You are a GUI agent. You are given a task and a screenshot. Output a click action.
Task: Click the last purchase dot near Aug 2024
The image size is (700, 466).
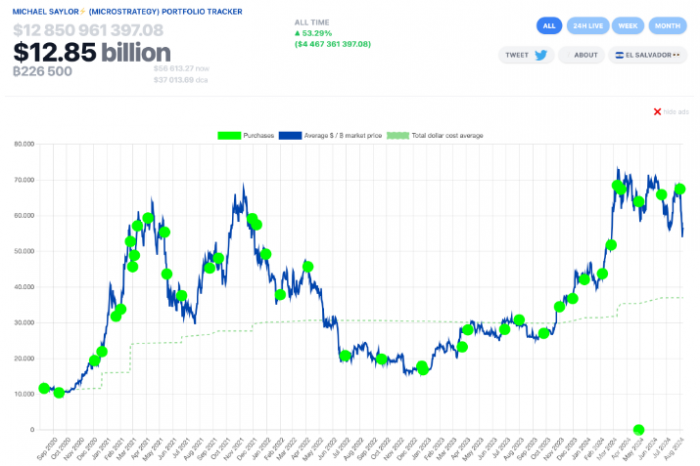(680, 189)
